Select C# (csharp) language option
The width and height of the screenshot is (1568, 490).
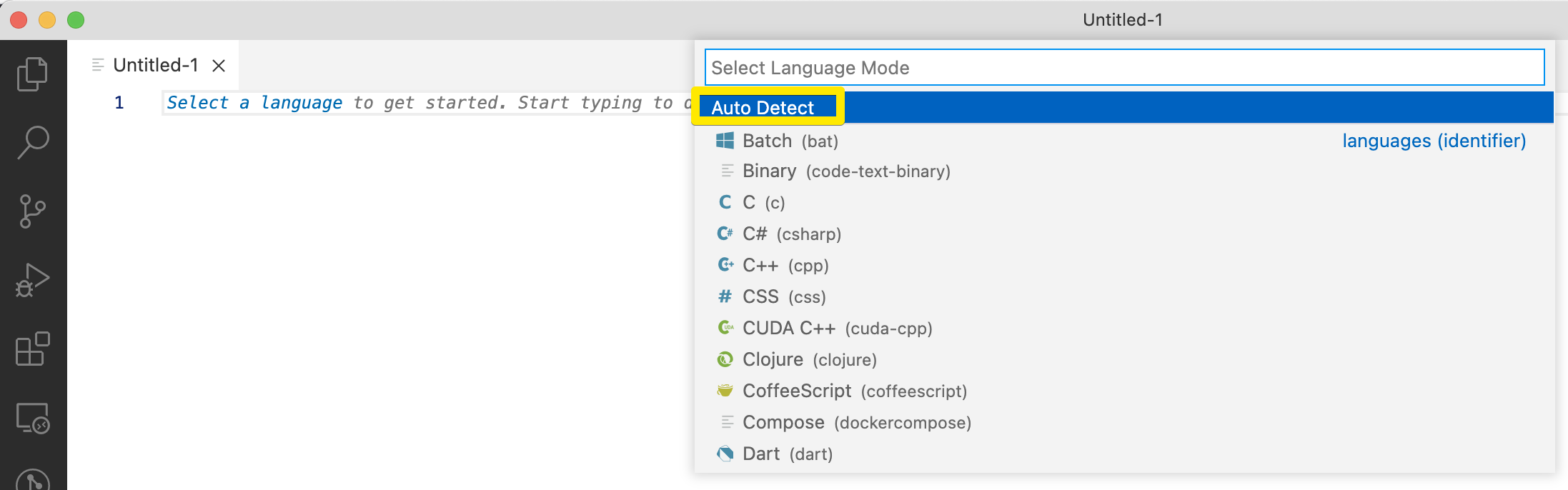[x=791, y=234]
